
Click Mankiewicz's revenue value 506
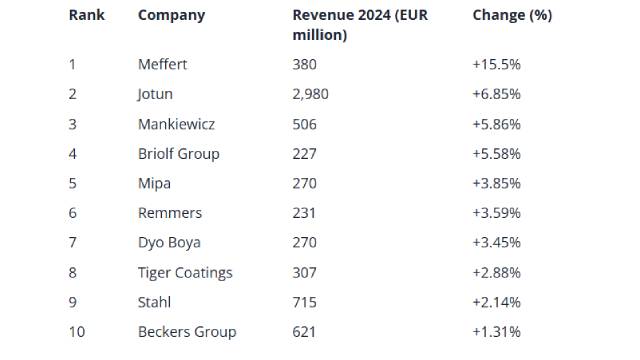tap(304, 124)
